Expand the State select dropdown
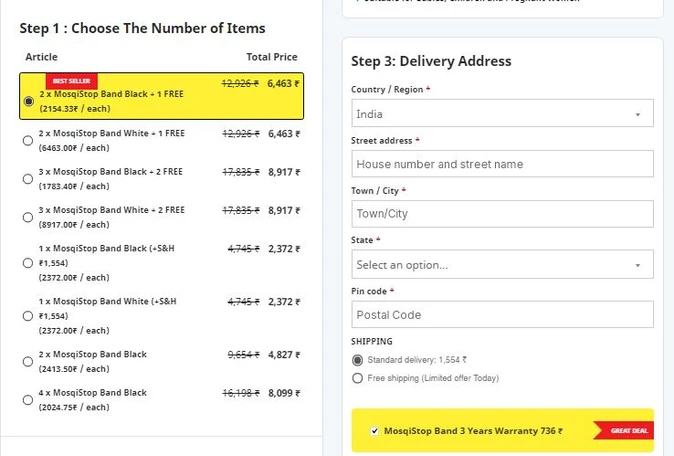674x456 pixels. click(501, 265)
